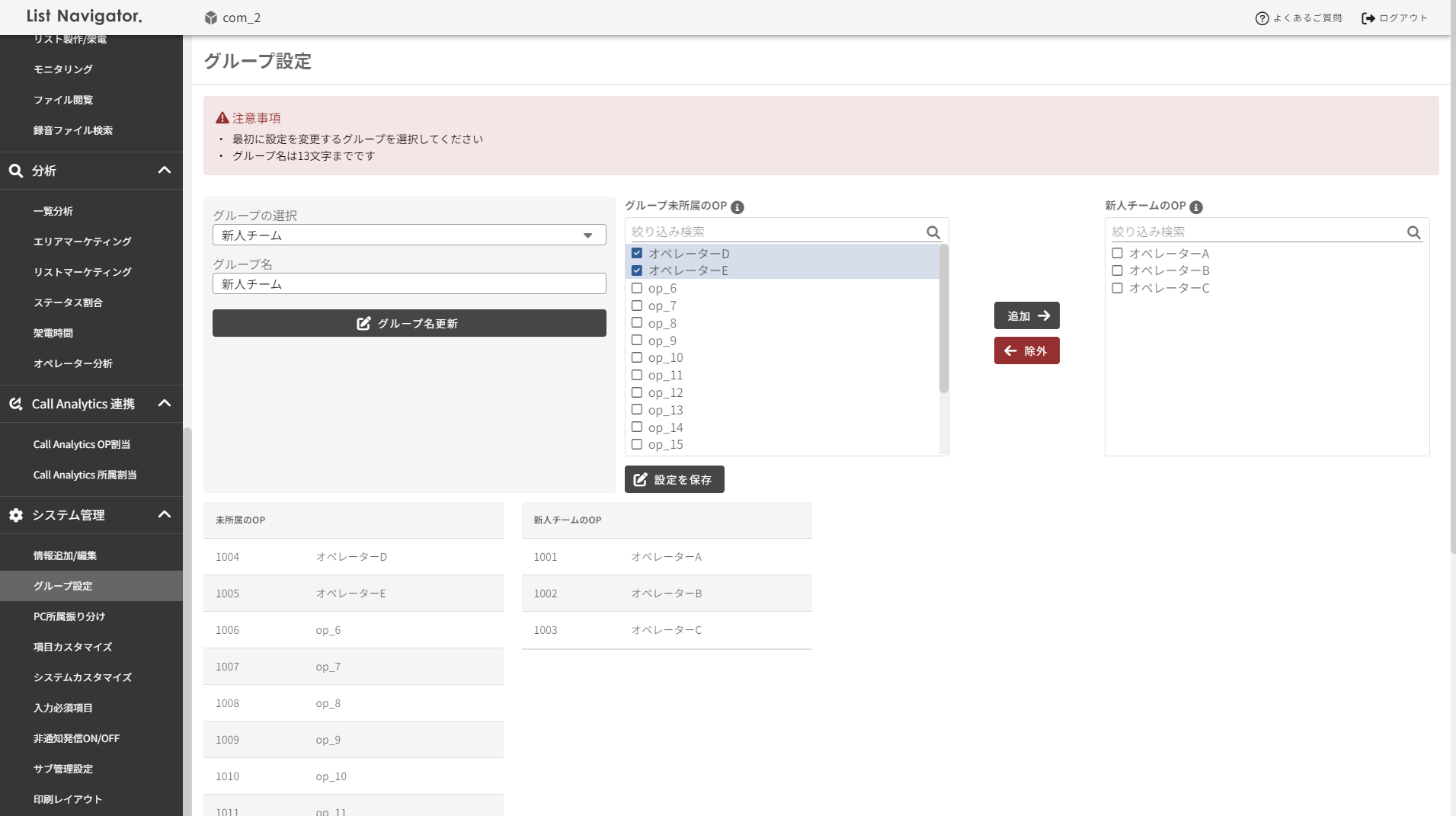
Task: Check the オペレーターC checkbox
Action: [x=1118, y=288]
